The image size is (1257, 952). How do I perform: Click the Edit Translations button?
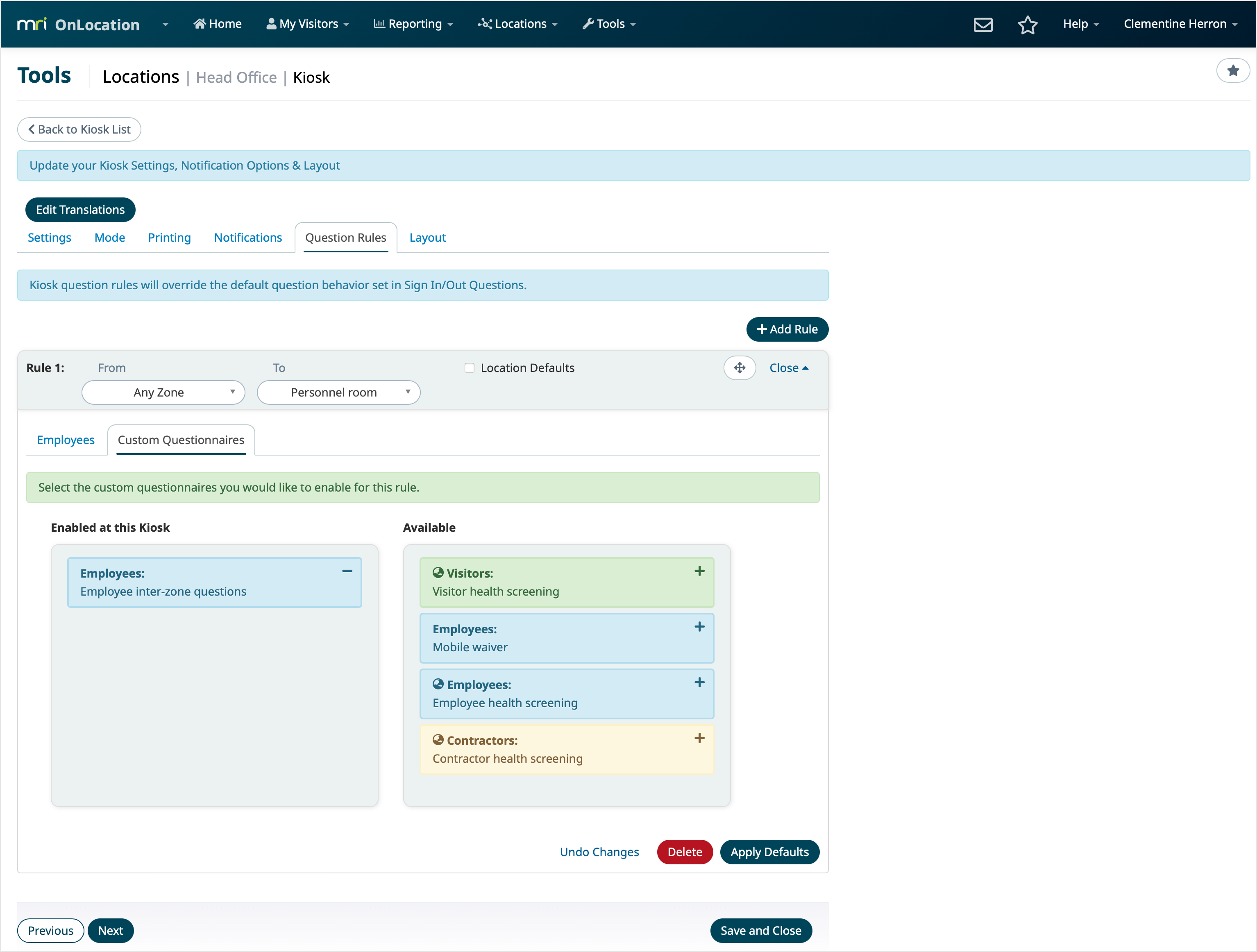80,210
